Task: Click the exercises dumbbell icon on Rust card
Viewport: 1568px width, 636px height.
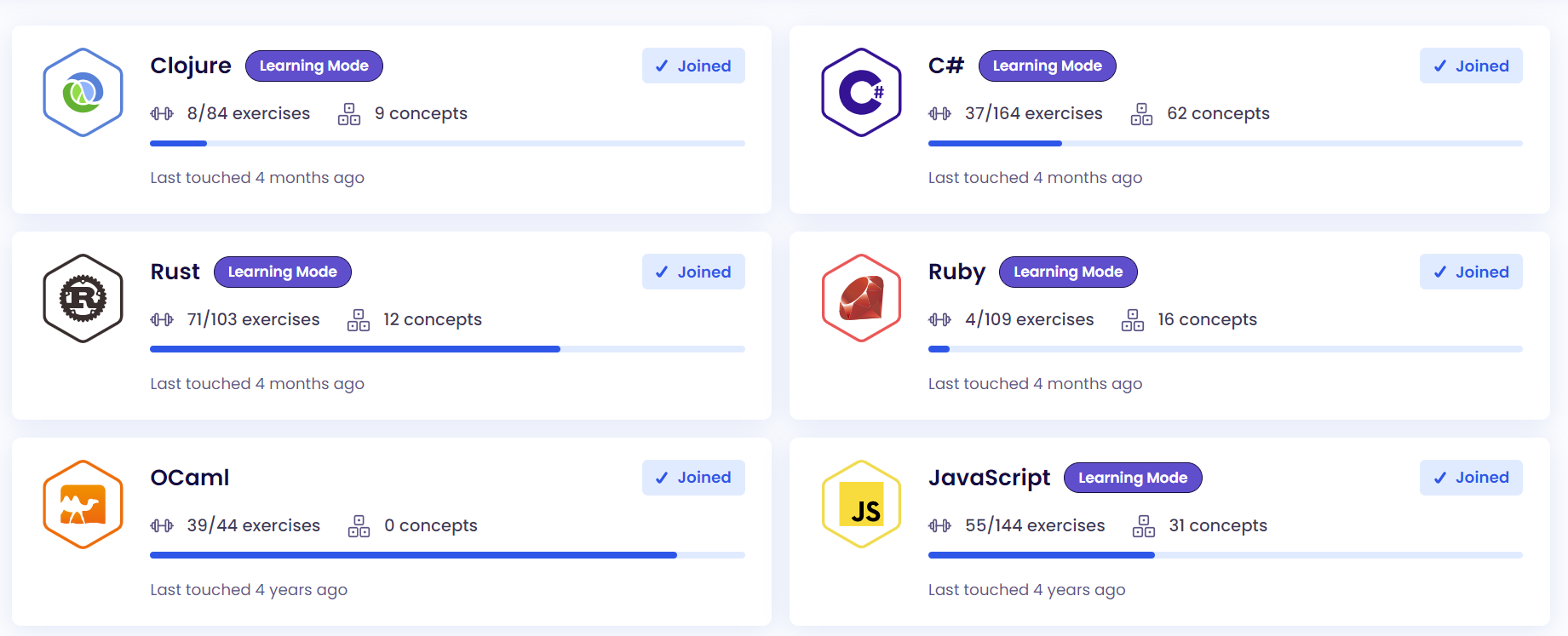Action: [162, 319]
